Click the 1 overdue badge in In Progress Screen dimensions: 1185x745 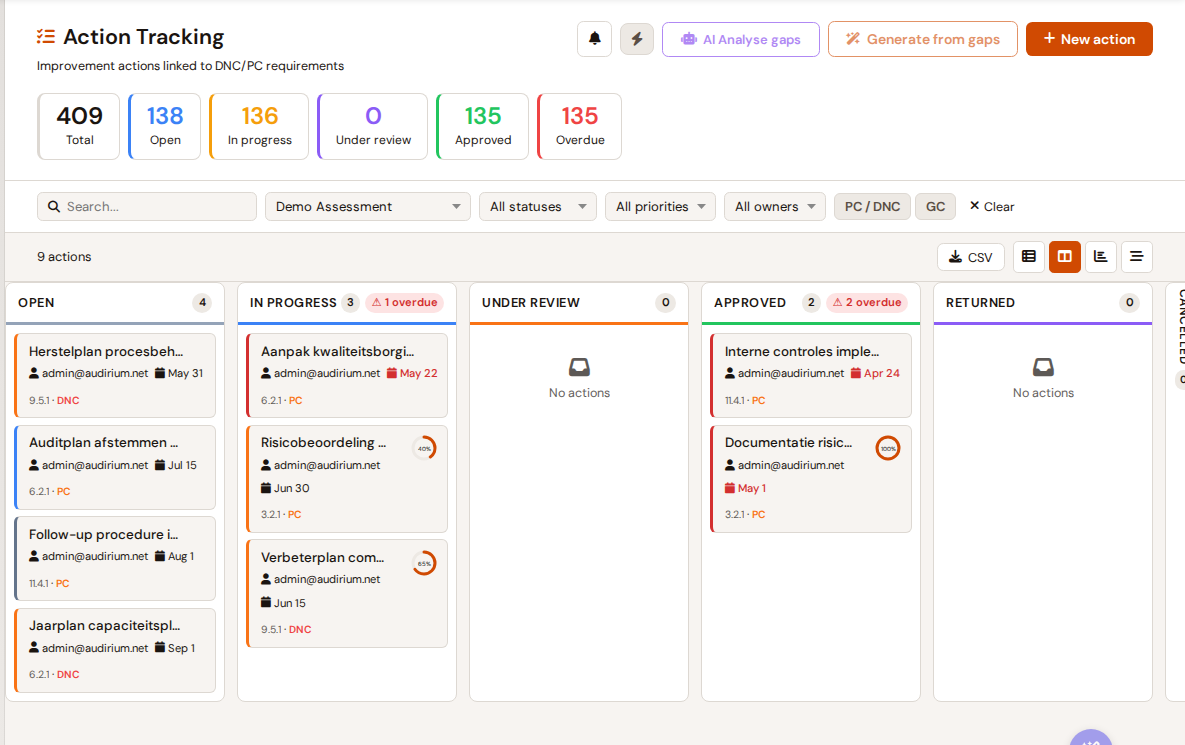(x=405, y=302)
